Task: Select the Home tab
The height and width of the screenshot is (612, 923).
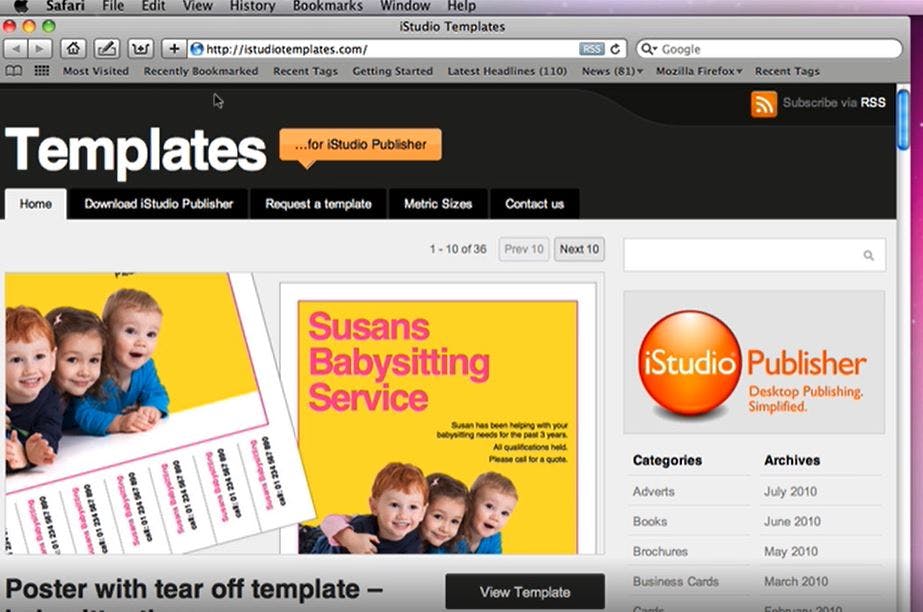Action: [x=36, y=204]
